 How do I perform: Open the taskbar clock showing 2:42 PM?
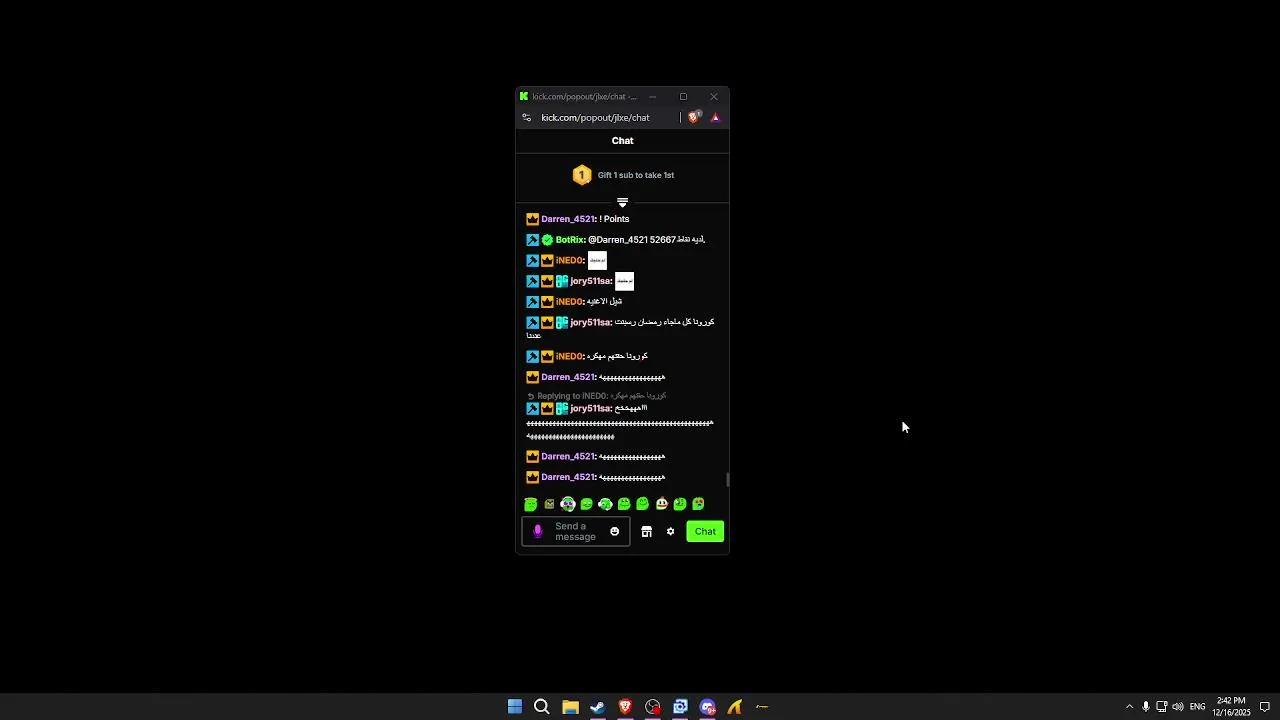(x=1231, y=707)
